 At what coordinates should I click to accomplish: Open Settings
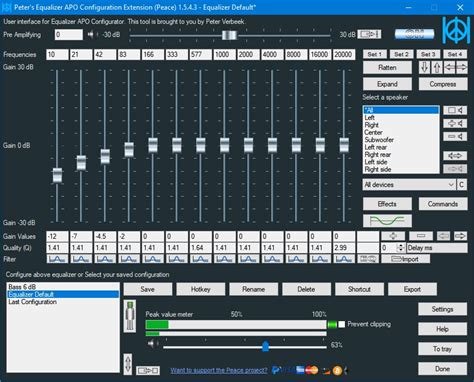pyautogui.click(x=443, y=309)
